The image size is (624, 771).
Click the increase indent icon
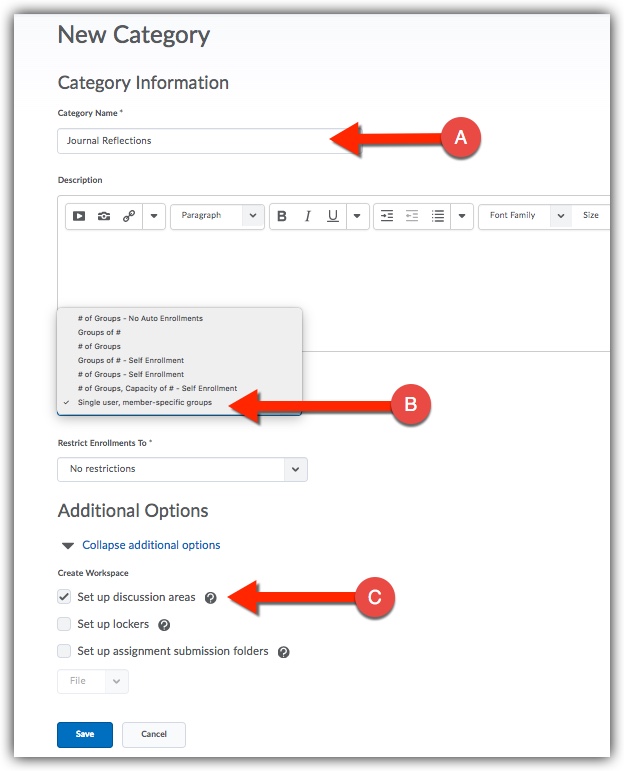pyautogui.click(x=387, y=216)
